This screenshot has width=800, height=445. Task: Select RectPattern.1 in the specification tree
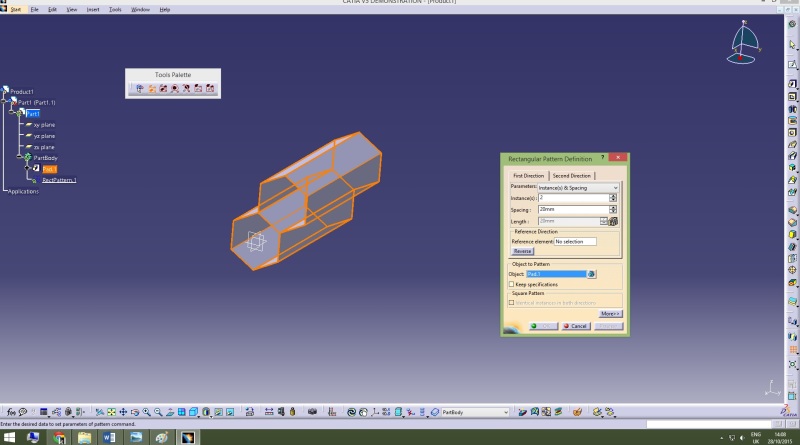(59, 180)
